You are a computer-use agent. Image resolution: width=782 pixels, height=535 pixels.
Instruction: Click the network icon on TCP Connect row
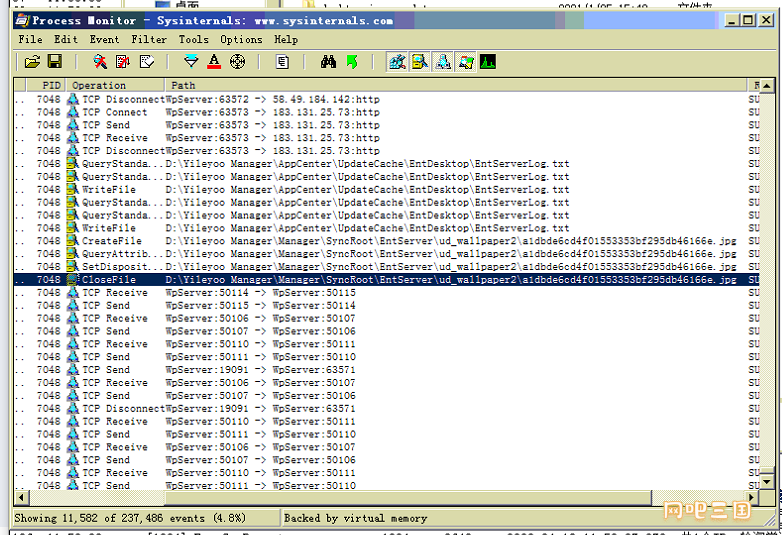tap(73, 112)
